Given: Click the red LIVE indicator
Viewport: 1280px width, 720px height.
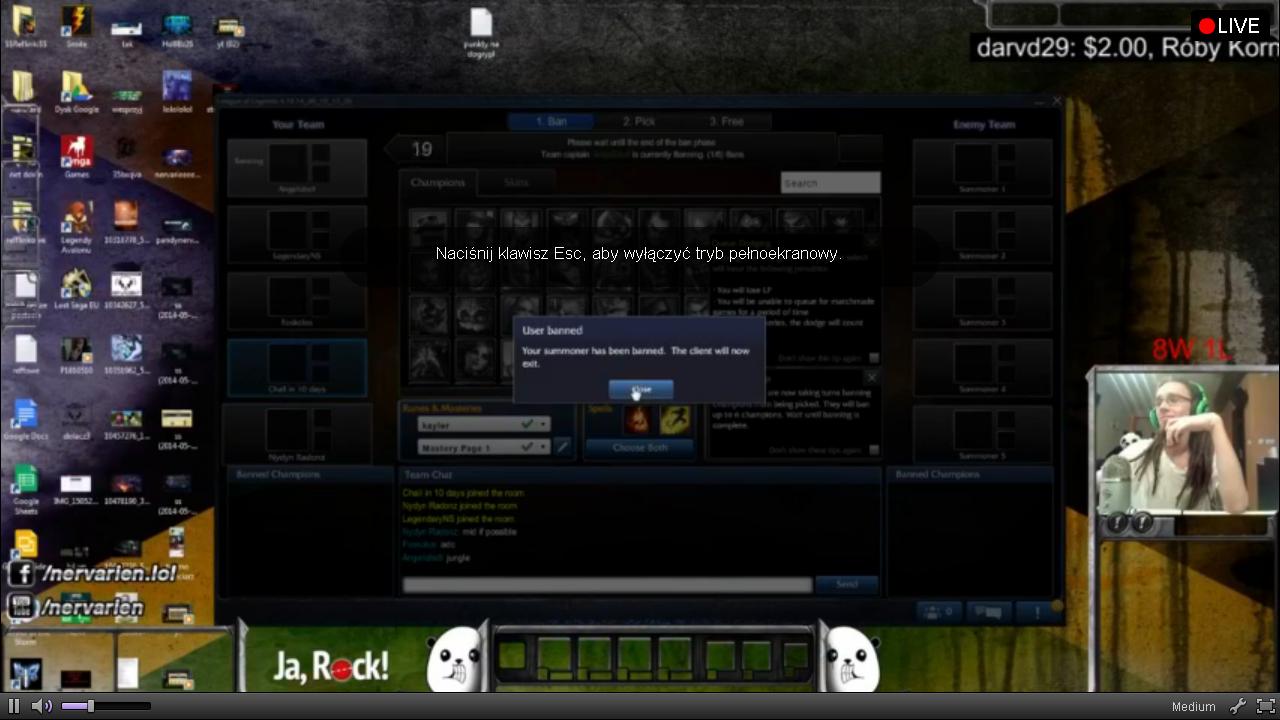Looking at the screenshot, I should pos(1229,26).
